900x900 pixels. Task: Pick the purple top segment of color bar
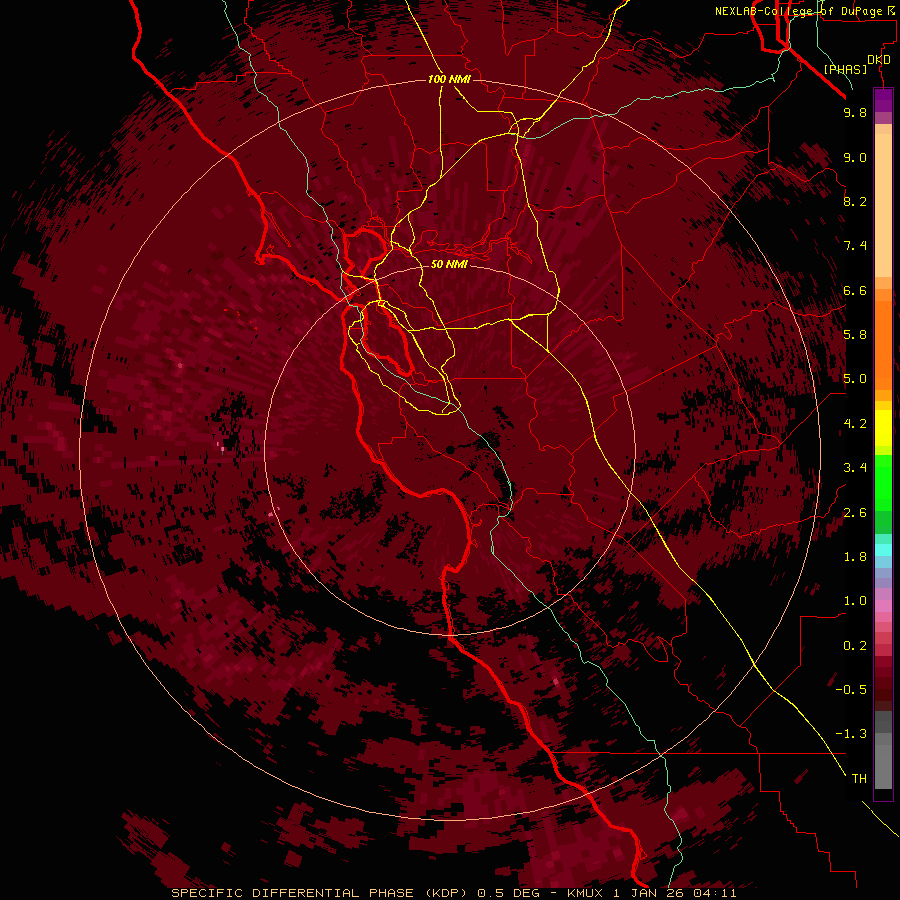tap(883, 100)
